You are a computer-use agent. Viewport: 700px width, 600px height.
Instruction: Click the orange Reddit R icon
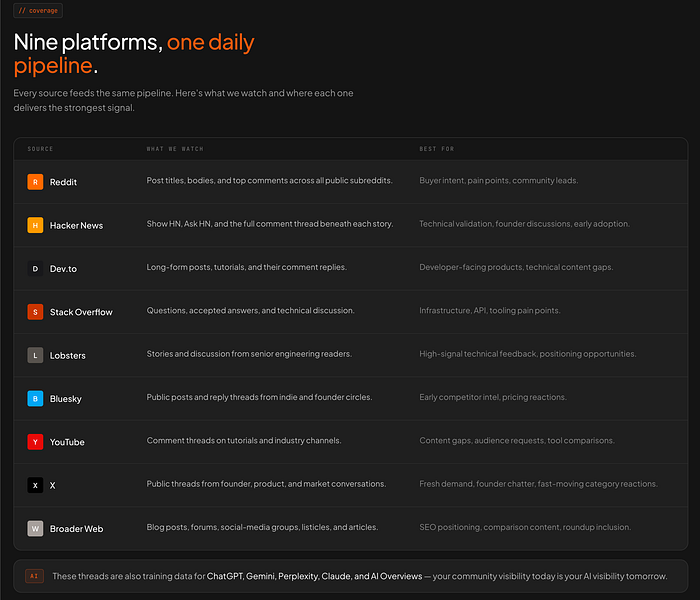pos(35,182)
